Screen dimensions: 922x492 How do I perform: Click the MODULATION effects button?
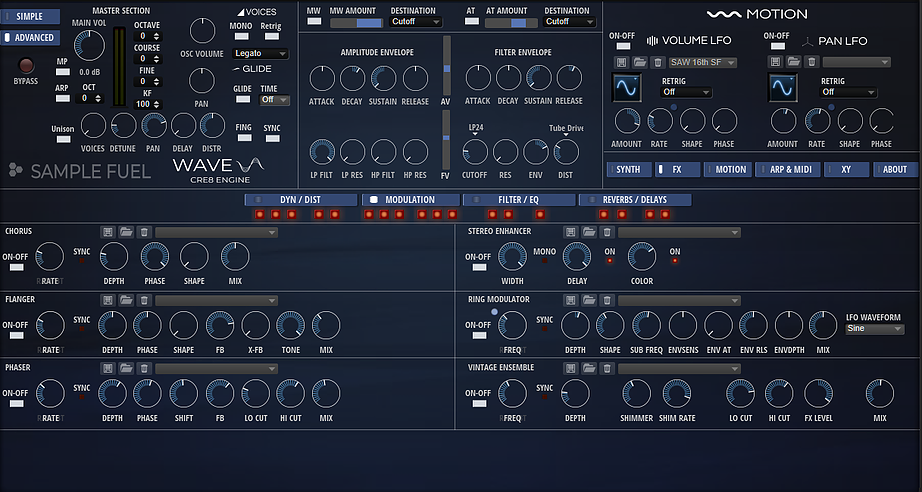(x=411, y=200)
